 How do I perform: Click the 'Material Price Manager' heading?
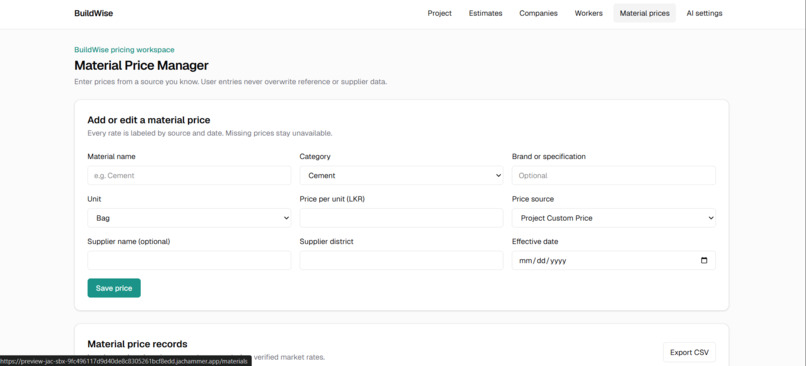tap(141, 66)
